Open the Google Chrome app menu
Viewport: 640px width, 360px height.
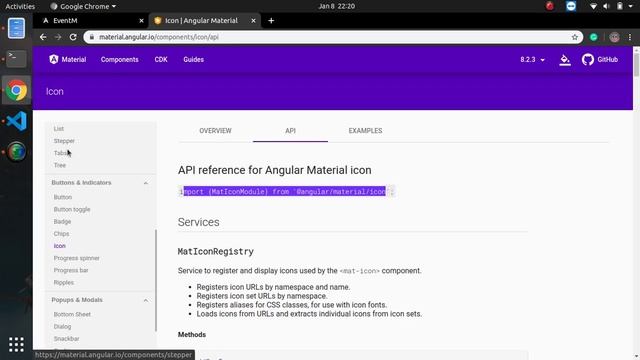83,6
